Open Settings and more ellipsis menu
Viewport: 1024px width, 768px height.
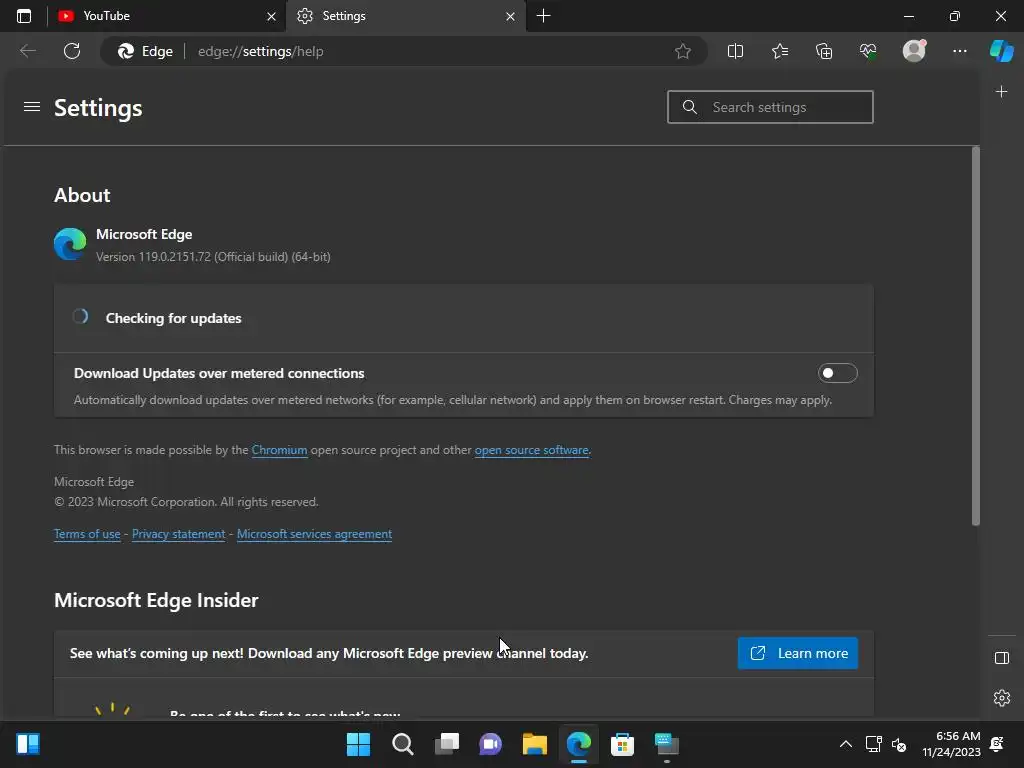(x=959, y=51)
